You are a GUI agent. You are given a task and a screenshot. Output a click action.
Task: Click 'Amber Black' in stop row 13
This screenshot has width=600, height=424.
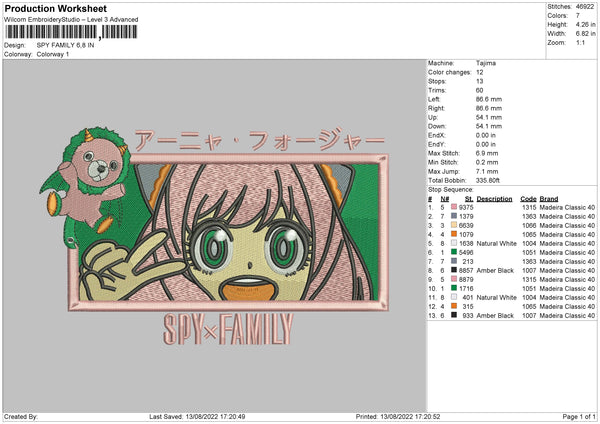495,316
